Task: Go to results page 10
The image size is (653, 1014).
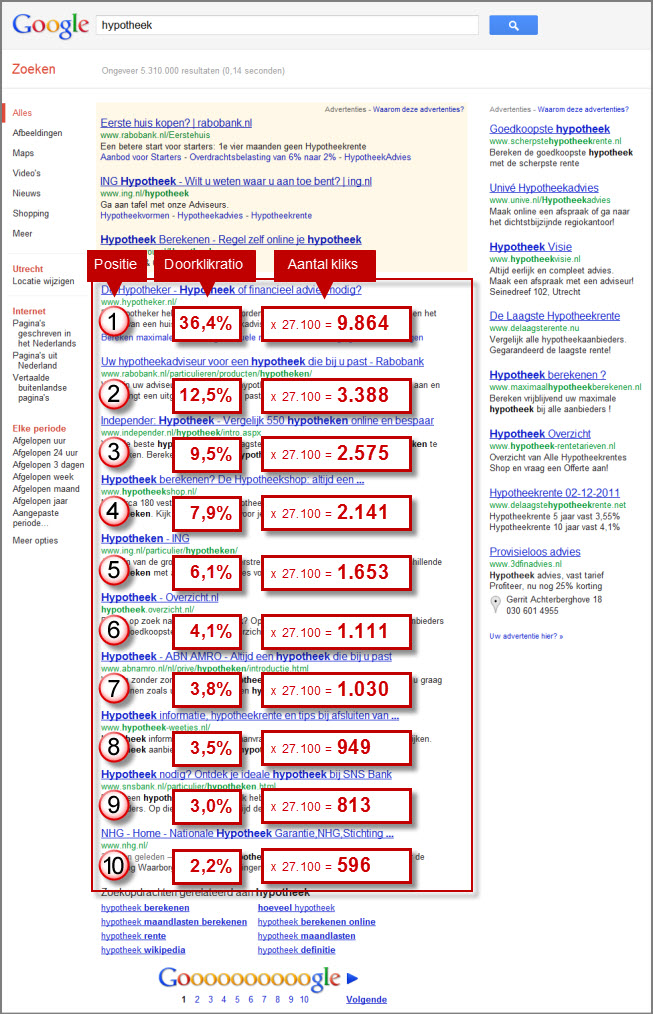Action: (304, 999)
